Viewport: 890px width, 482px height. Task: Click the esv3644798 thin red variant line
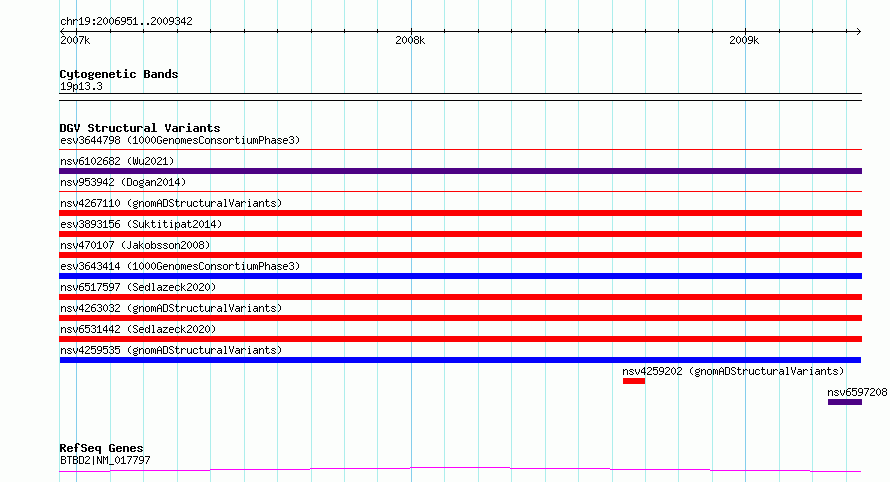point(460,150)
